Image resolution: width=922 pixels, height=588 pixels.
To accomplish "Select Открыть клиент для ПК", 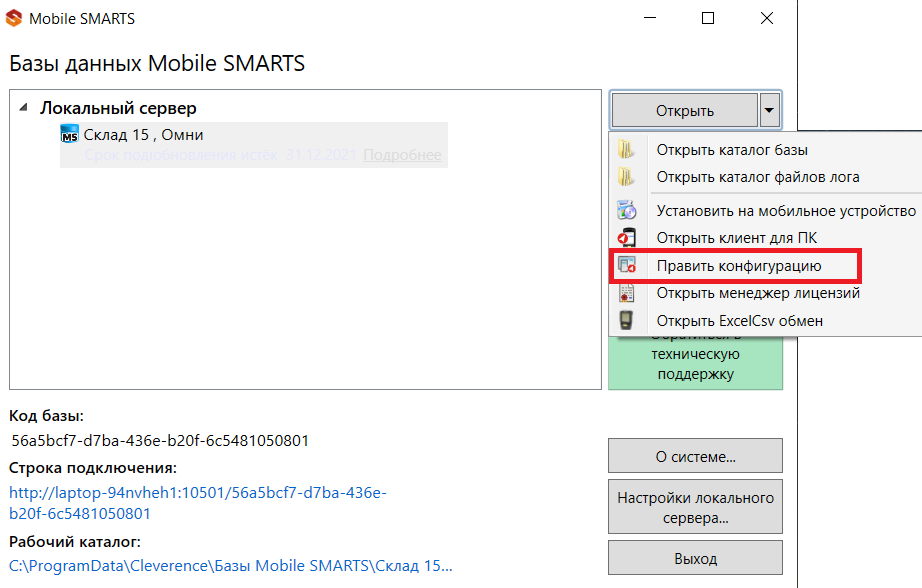I will [766, 238].
